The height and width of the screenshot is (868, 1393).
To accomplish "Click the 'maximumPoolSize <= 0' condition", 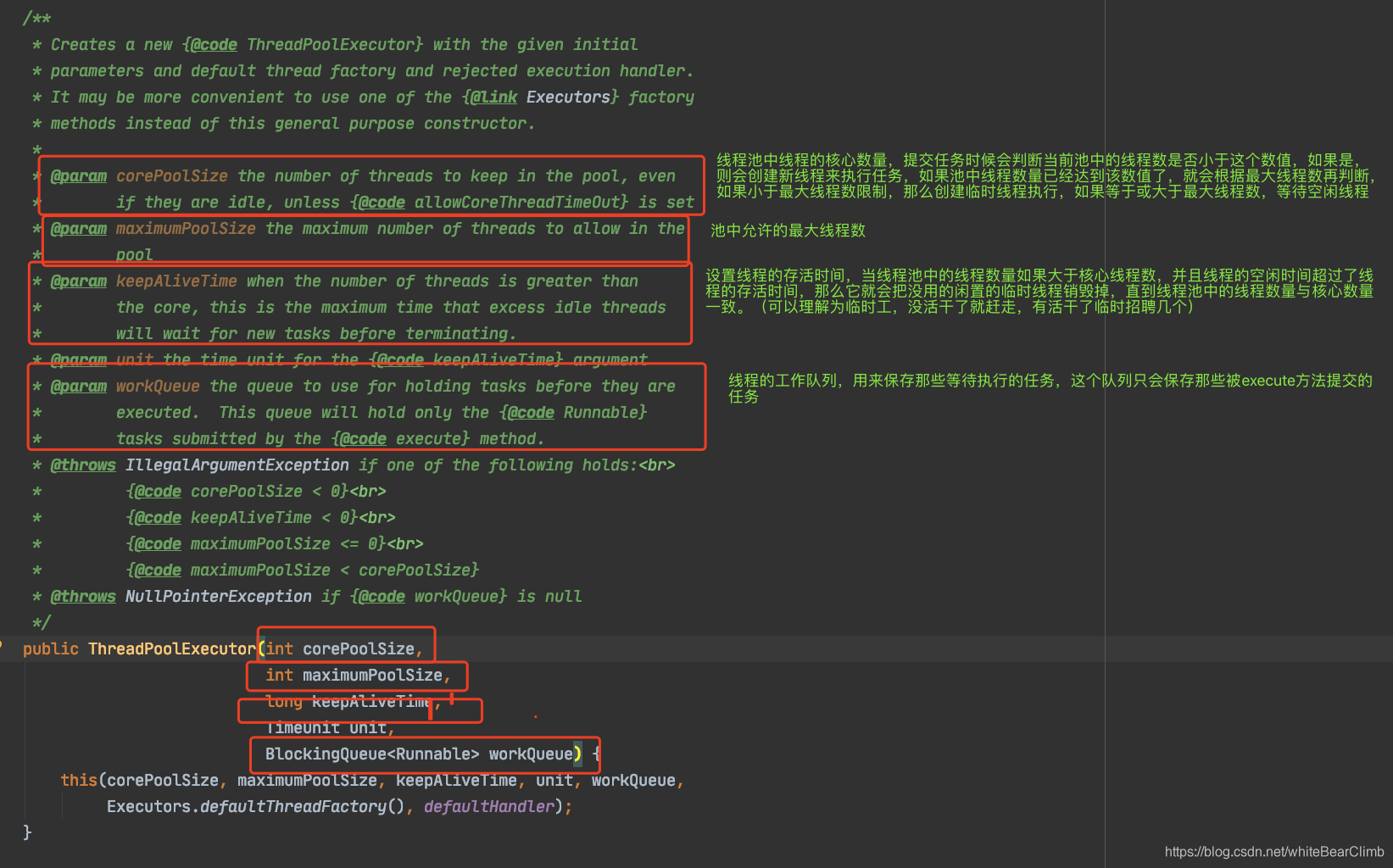I will [x=284, y=543].
